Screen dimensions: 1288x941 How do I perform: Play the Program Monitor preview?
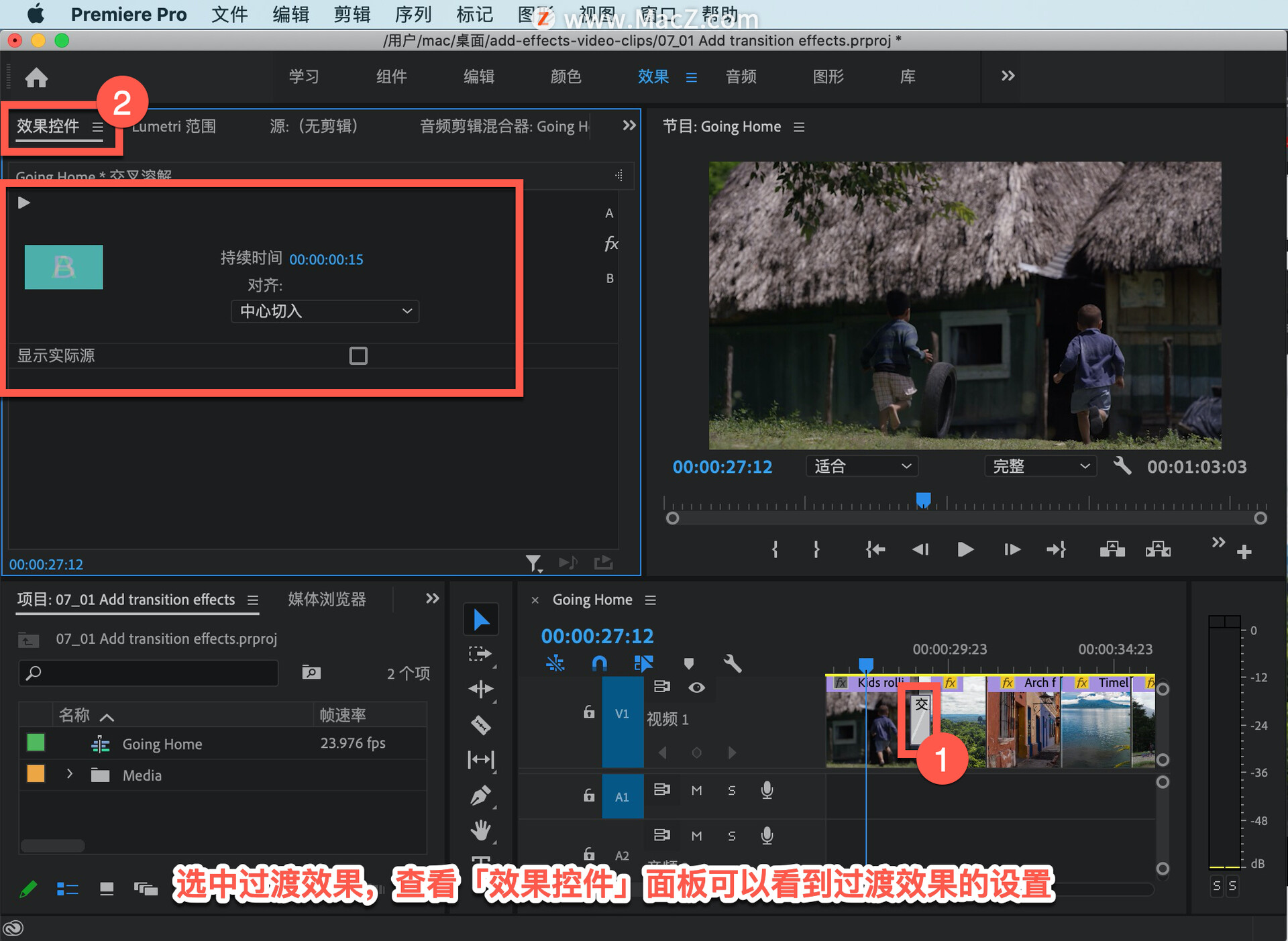coord(965,550)
